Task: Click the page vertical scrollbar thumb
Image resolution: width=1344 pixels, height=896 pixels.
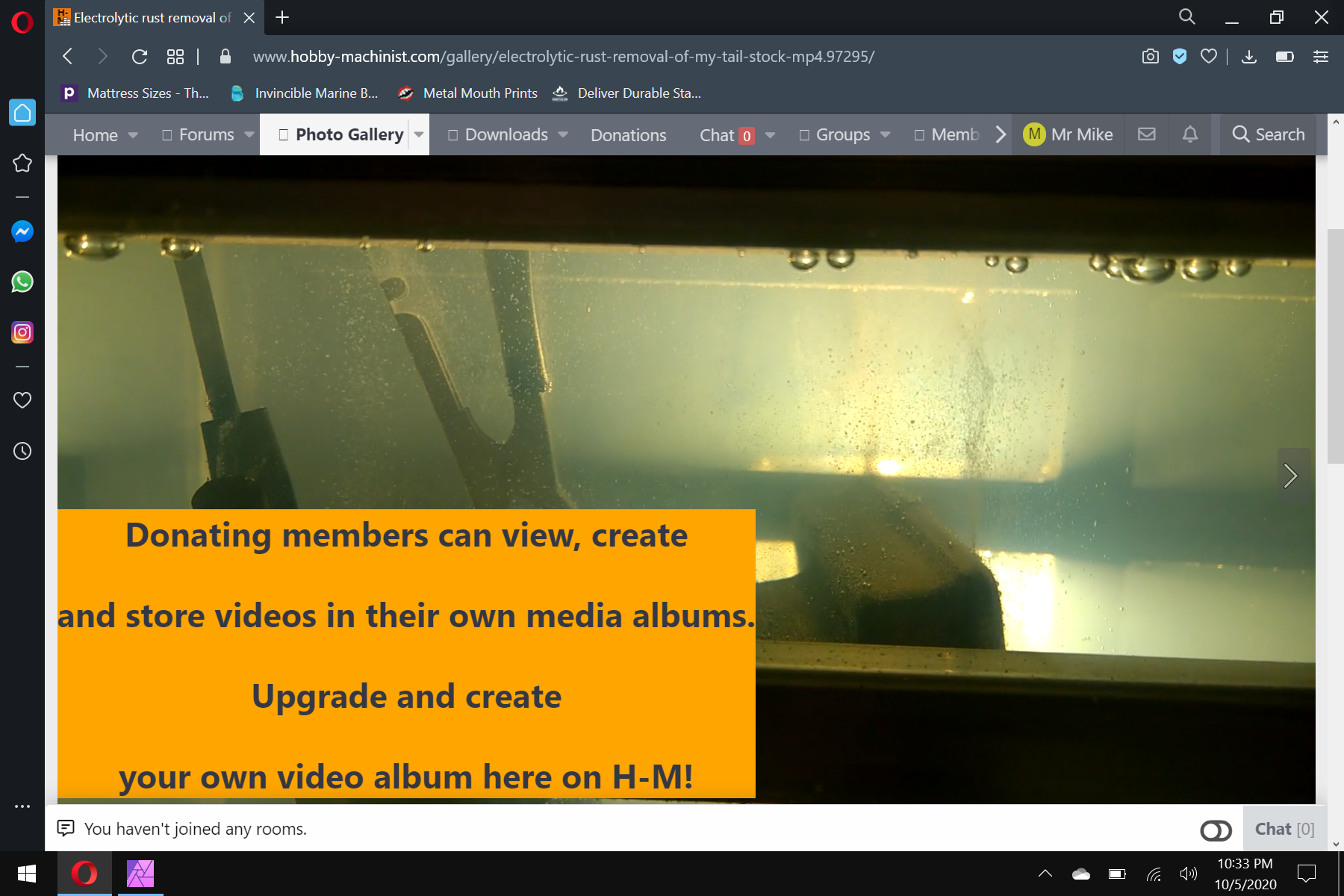Action: [x=1335, y=347]
